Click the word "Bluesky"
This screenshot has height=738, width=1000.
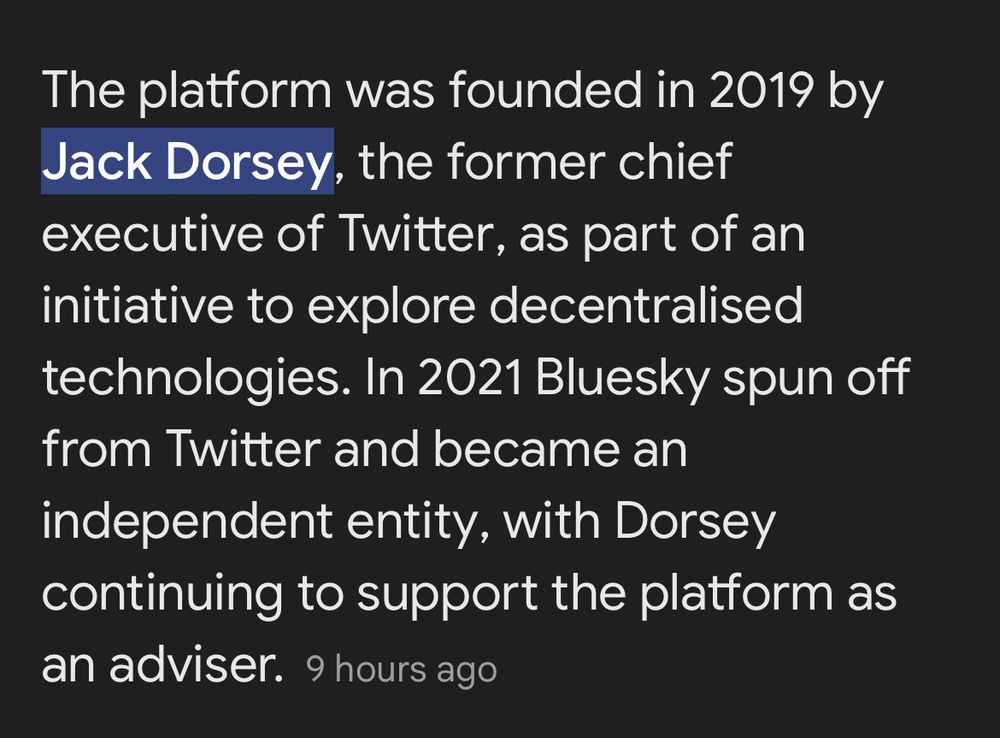click(x=622, y=380)
